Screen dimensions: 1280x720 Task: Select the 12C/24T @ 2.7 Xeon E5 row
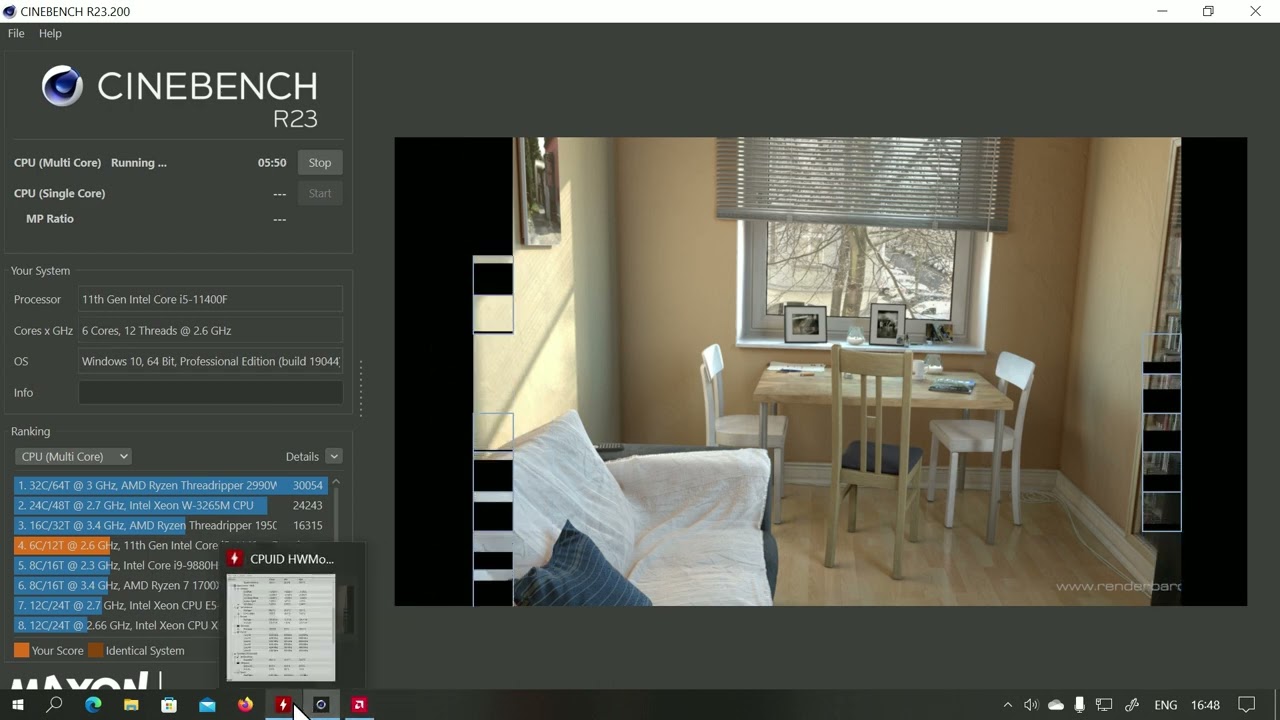117,605
